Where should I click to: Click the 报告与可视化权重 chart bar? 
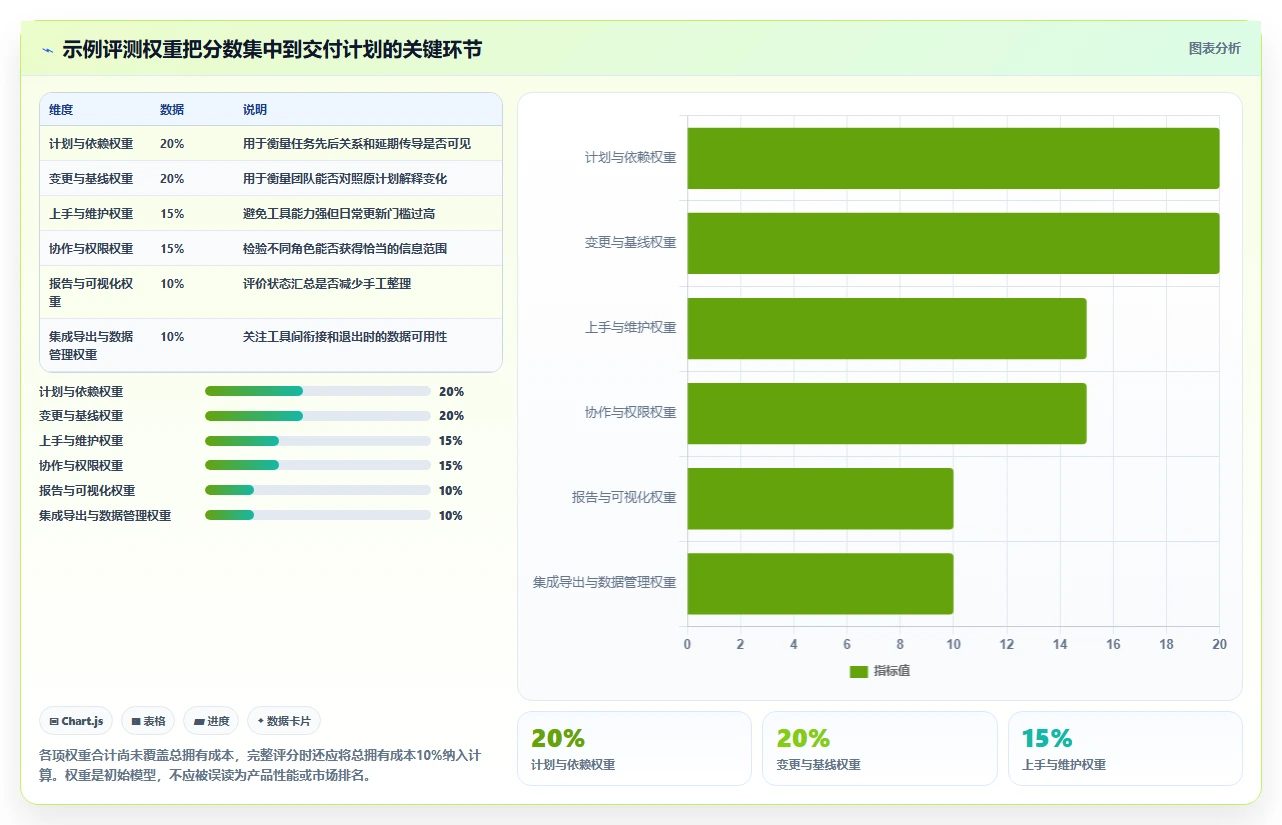820,498
